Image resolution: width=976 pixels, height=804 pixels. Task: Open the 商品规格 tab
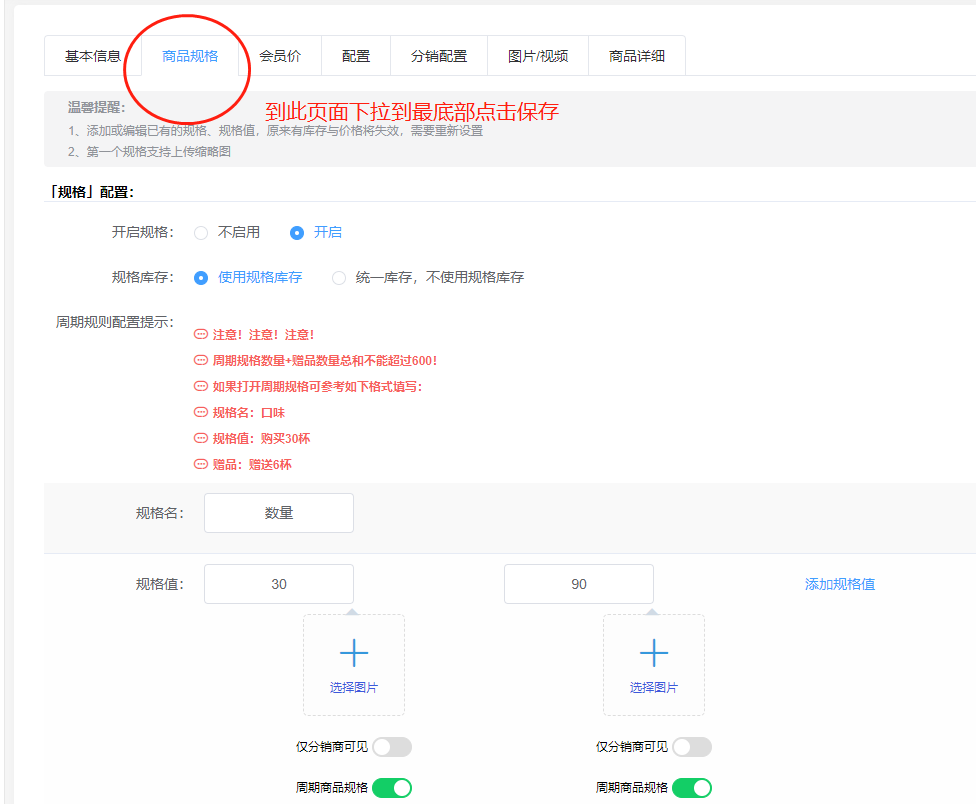(x=190, y=56)
